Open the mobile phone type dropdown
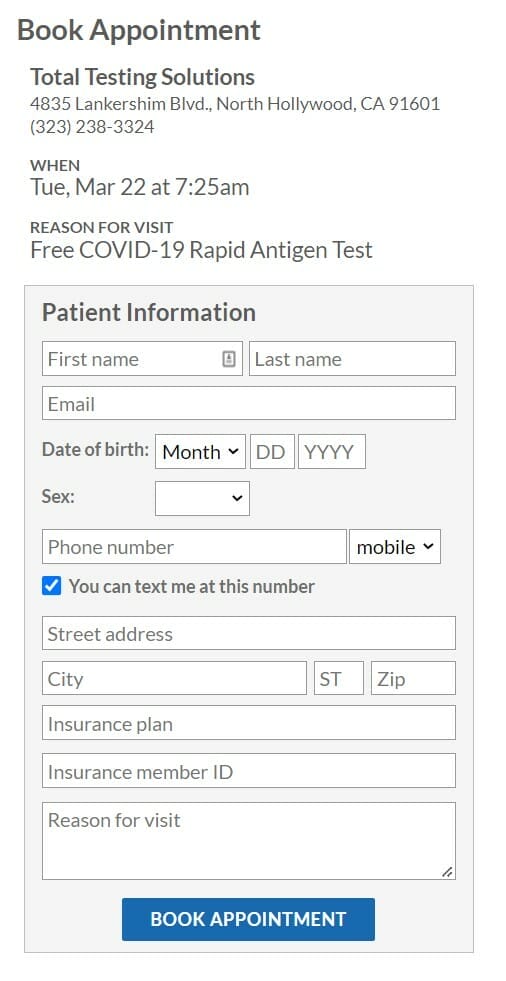The width and height of the screenshot is (506, 981). 395,547
